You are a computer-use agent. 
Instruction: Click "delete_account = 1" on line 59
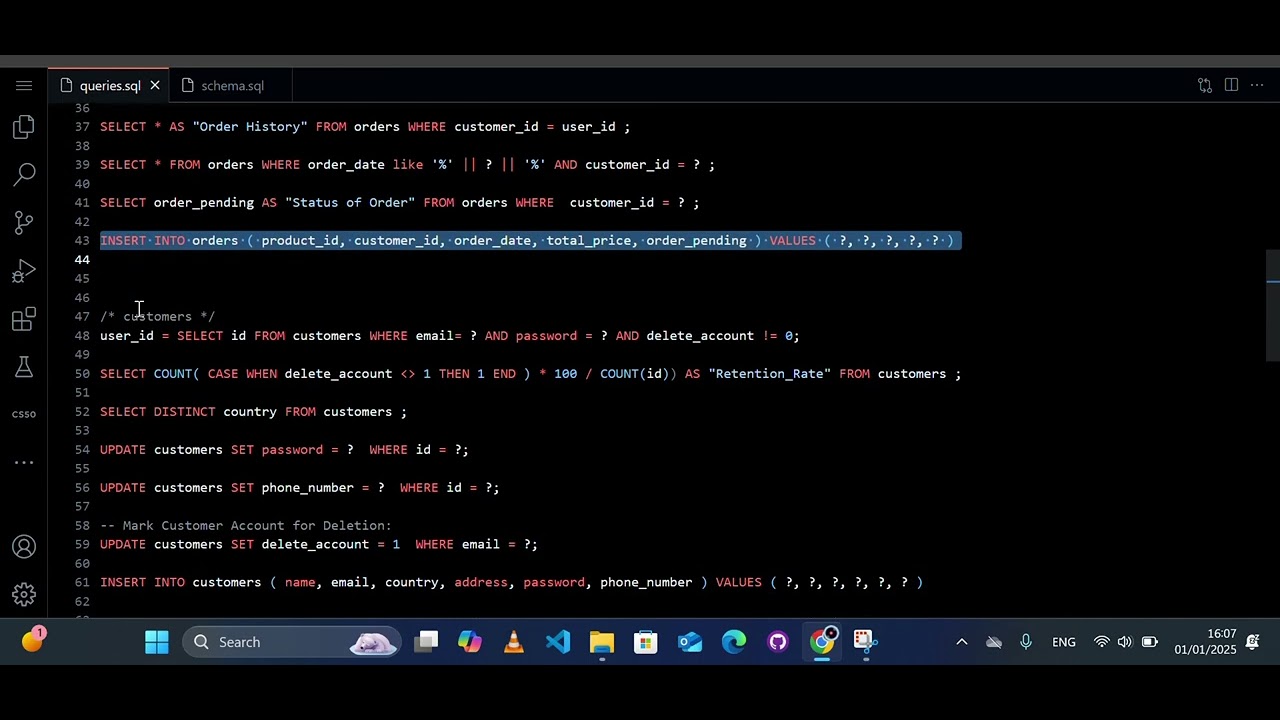coord(331,545)
